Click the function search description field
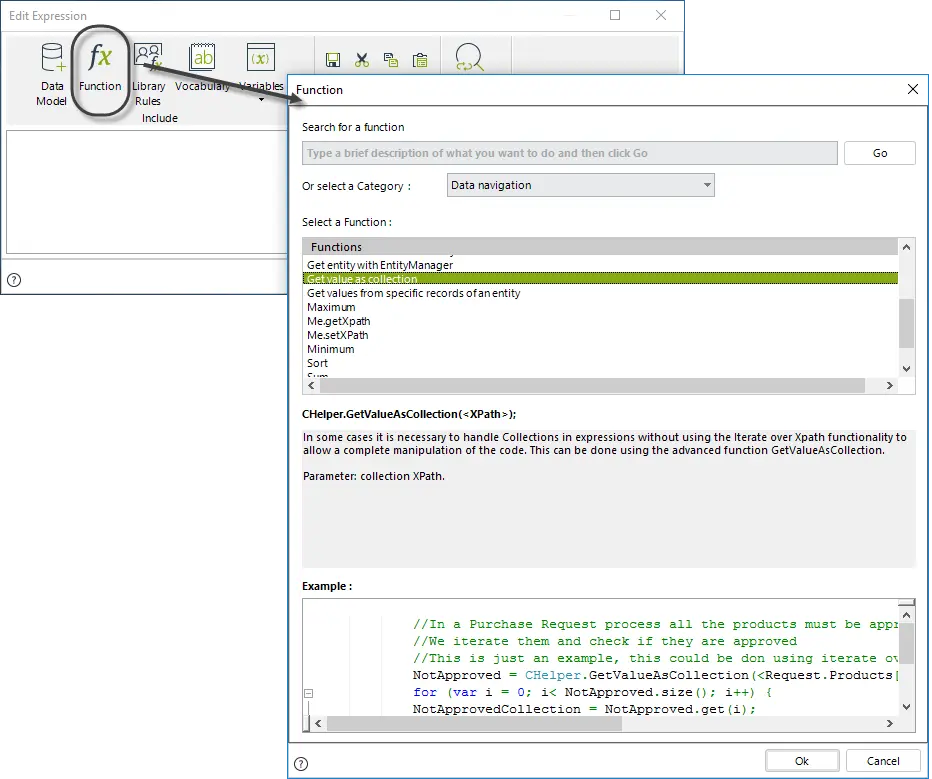 pyautogui.click(x=569, y=153)
